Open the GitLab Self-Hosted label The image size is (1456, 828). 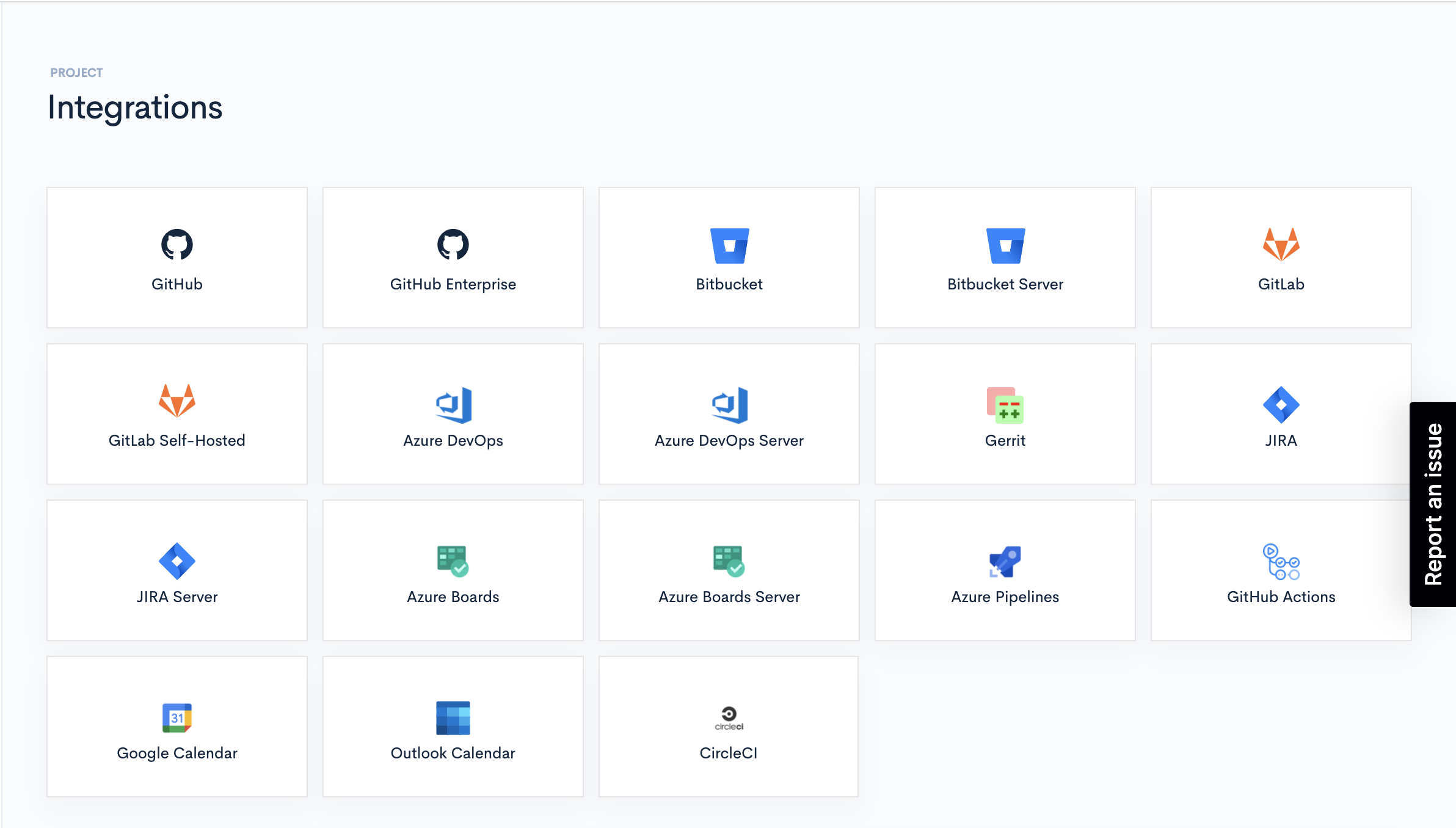point(177,440)
